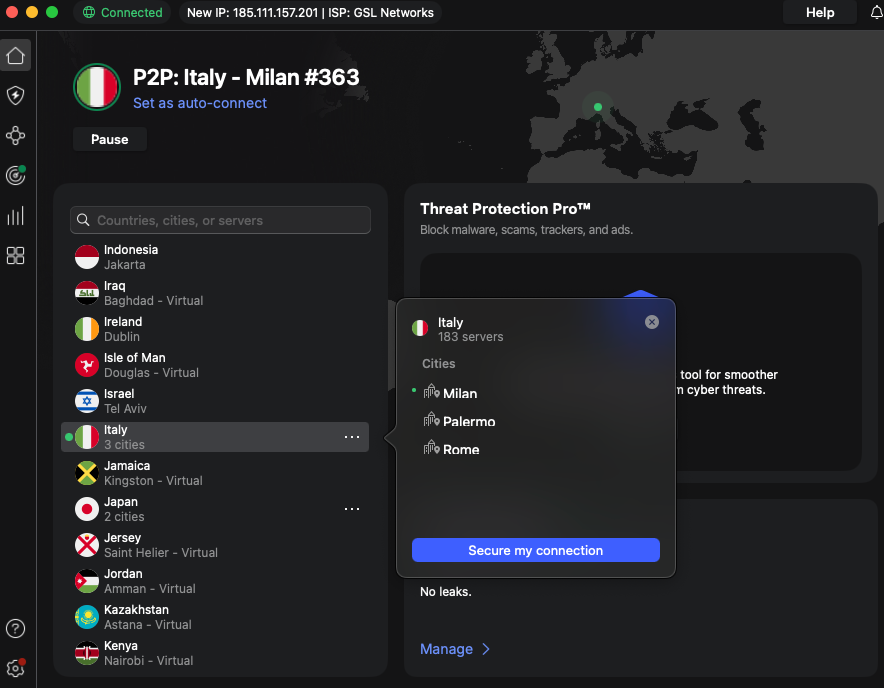Click the green server dot on map
The width and height of the screenshot is (884, 688).
598,107
